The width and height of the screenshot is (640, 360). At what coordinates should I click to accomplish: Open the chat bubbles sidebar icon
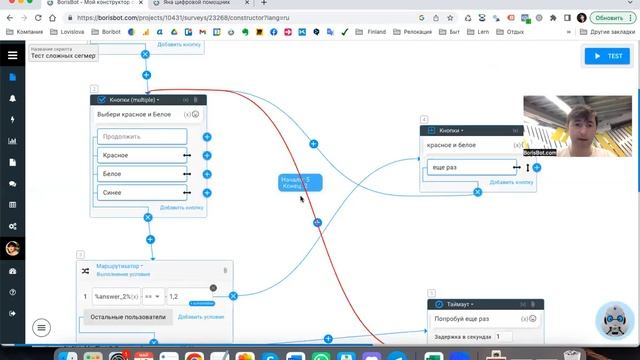(13, 184)
